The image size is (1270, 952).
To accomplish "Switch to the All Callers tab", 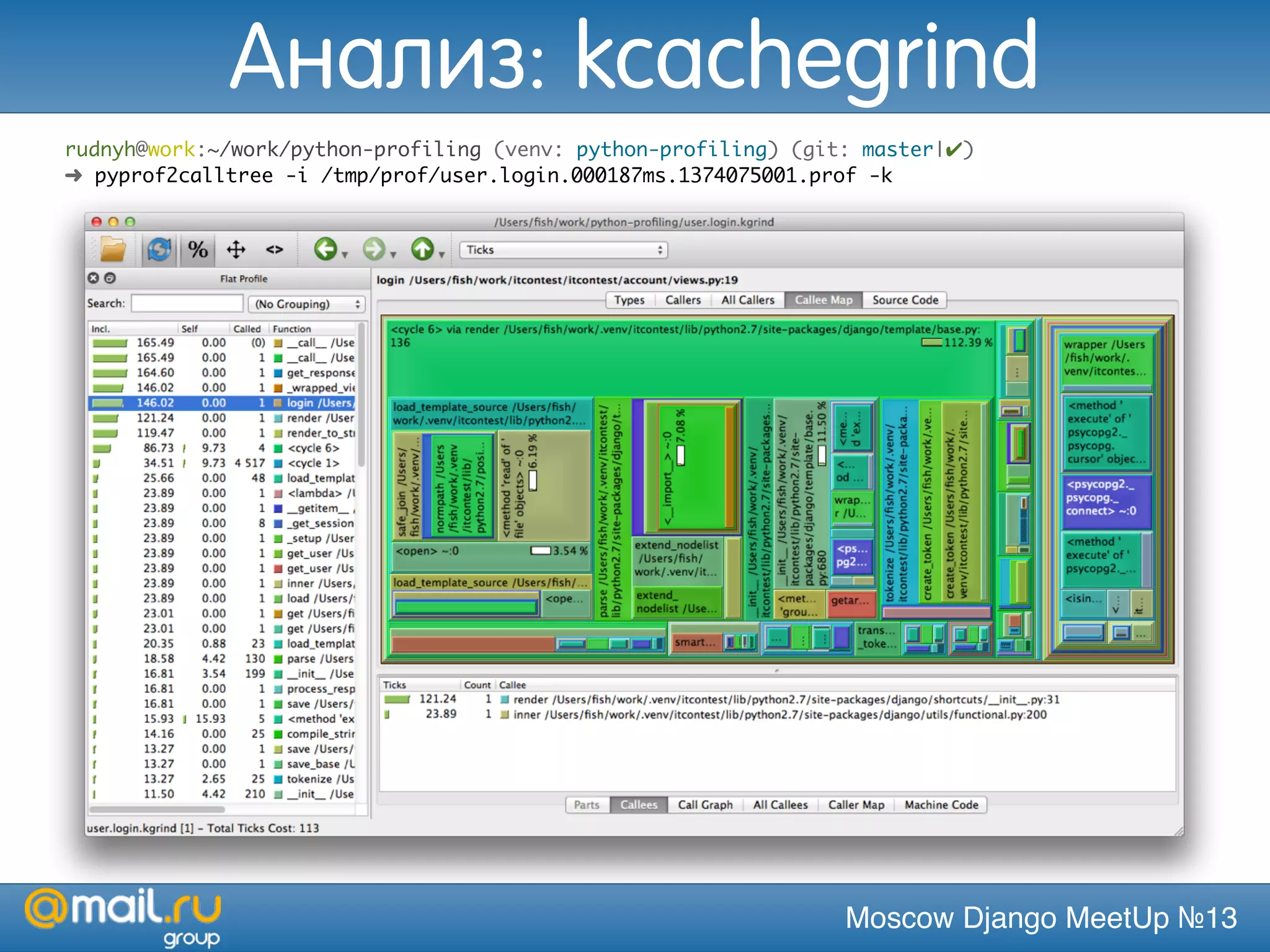I will tap(748, 300).
